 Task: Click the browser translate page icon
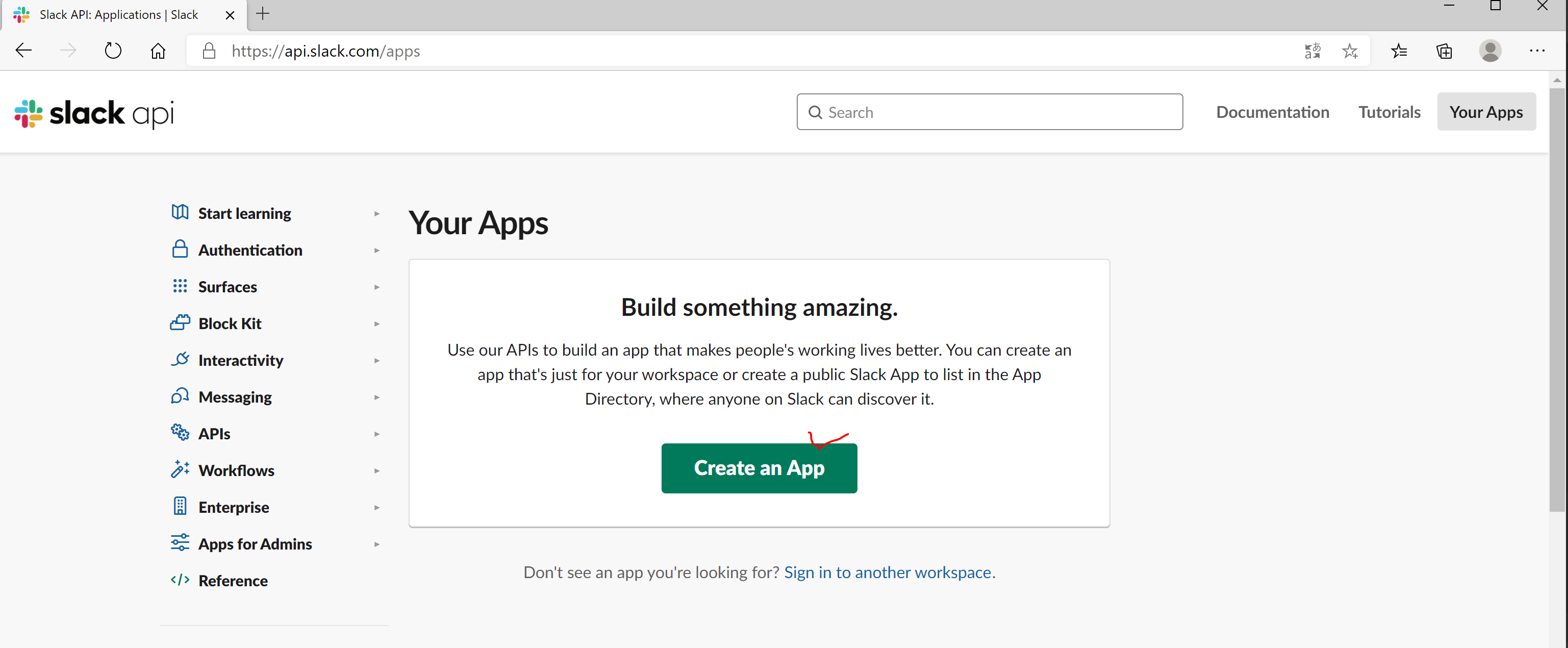(1312, 51)
